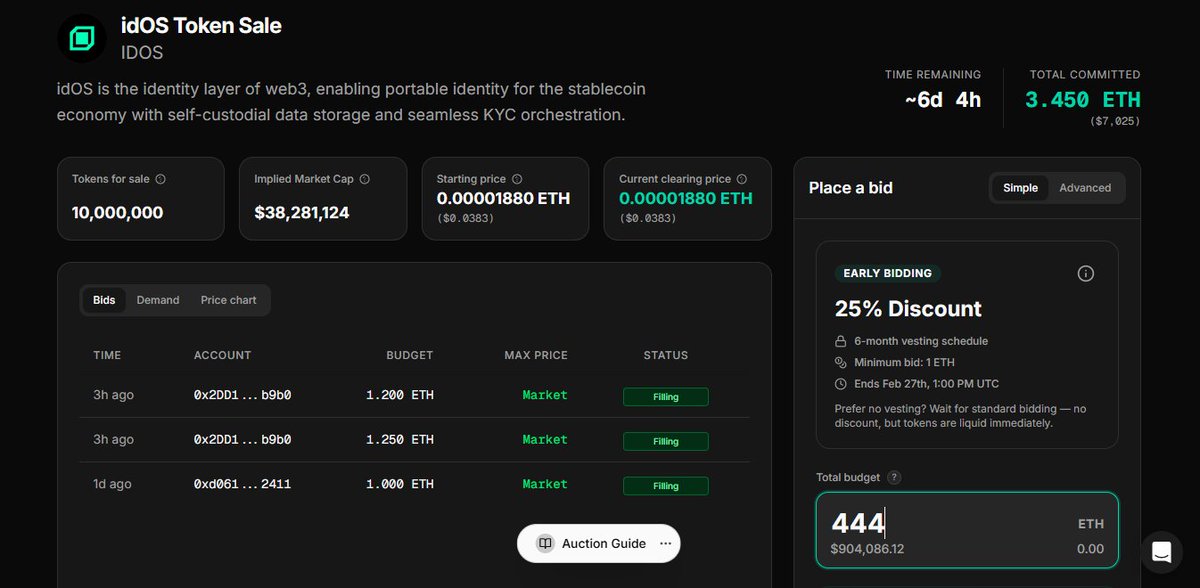Click the idOS Token Sale title
The image size is (1200, 588).
(201, 26)
